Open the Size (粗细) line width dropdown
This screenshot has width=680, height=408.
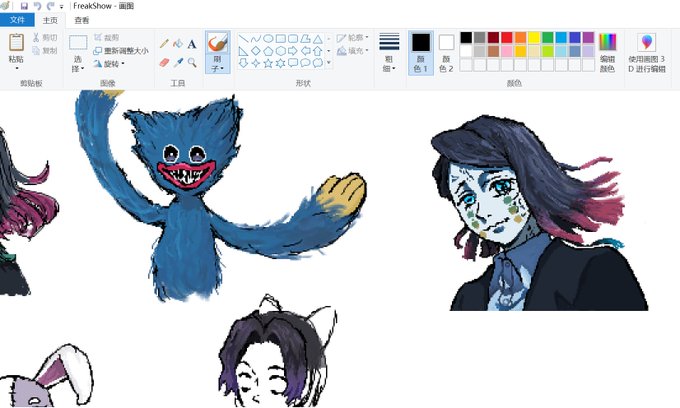point(389,53)
